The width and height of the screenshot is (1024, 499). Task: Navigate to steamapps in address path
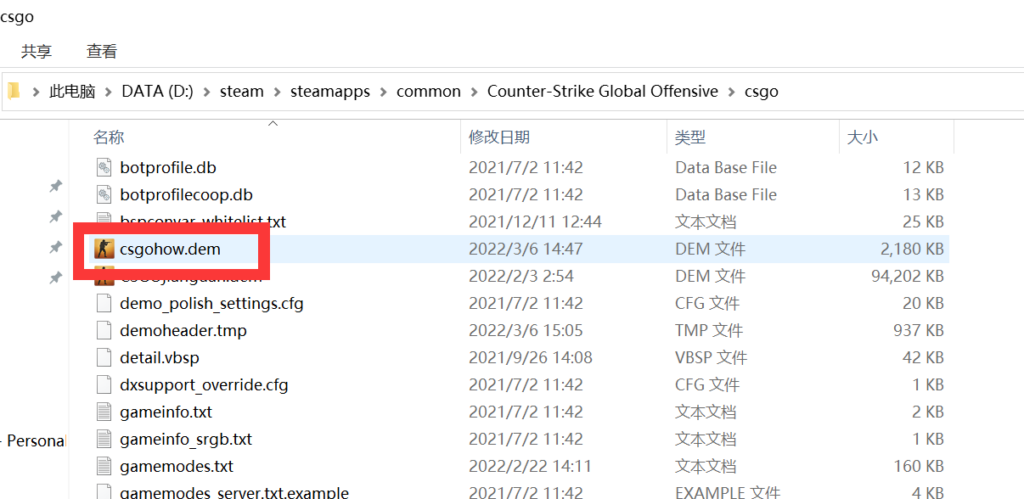330,91
